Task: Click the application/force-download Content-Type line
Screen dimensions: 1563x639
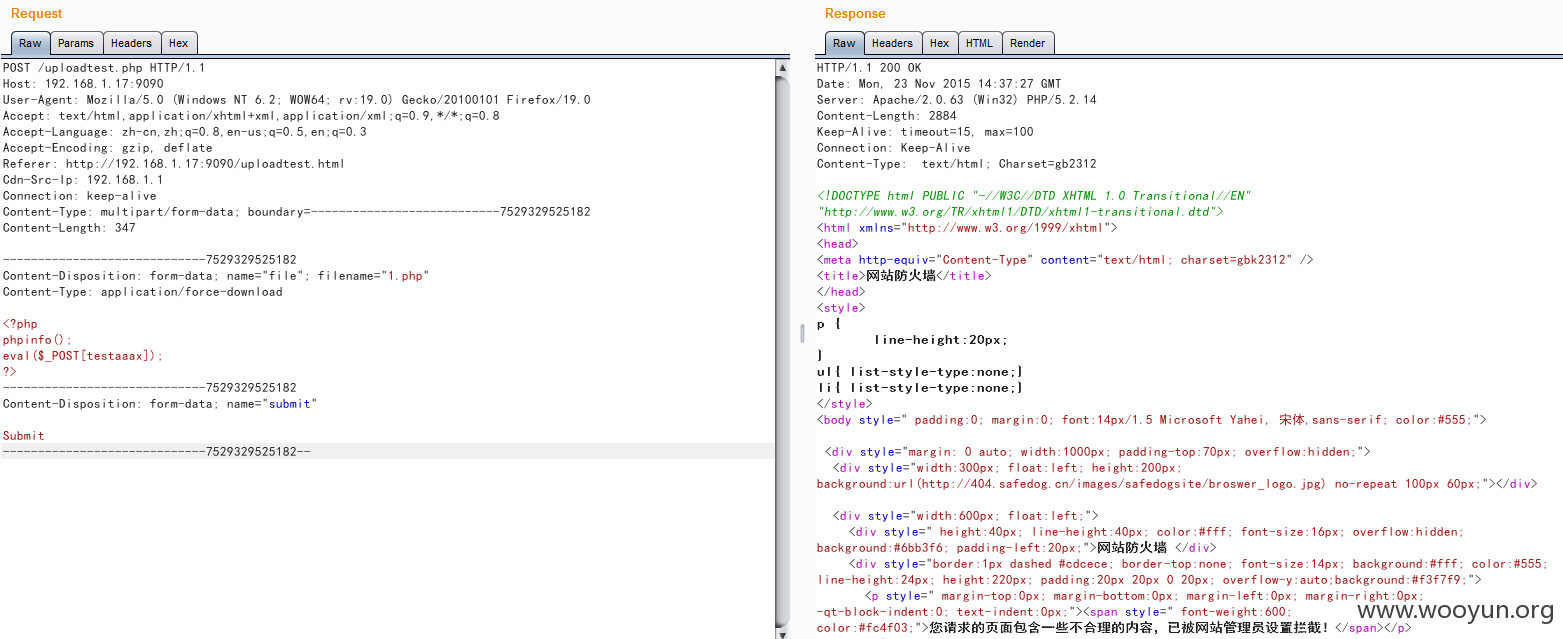Action: (142, 292)
